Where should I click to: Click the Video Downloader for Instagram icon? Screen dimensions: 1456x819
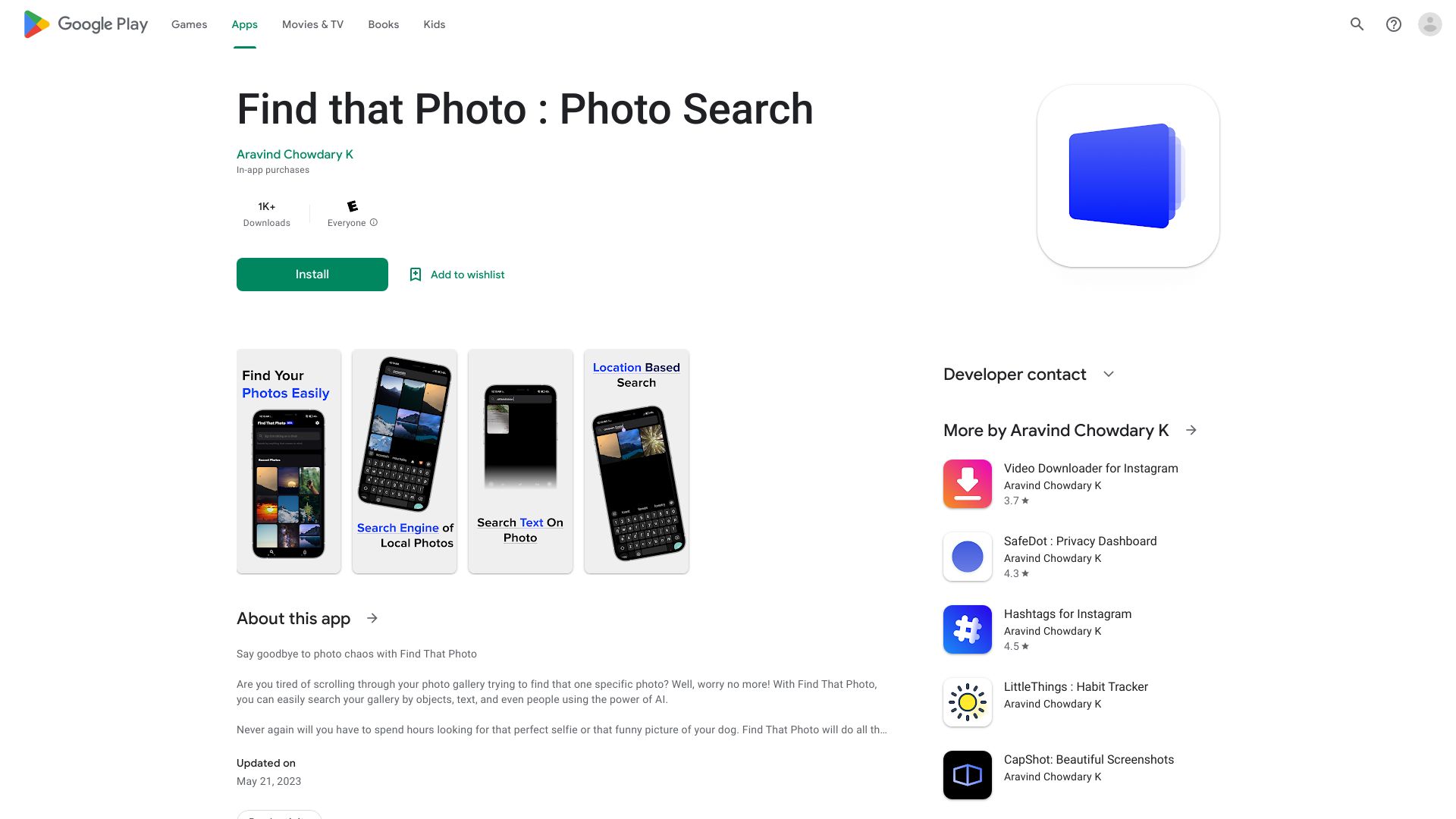pyautogui.click(x=967, y=484)
